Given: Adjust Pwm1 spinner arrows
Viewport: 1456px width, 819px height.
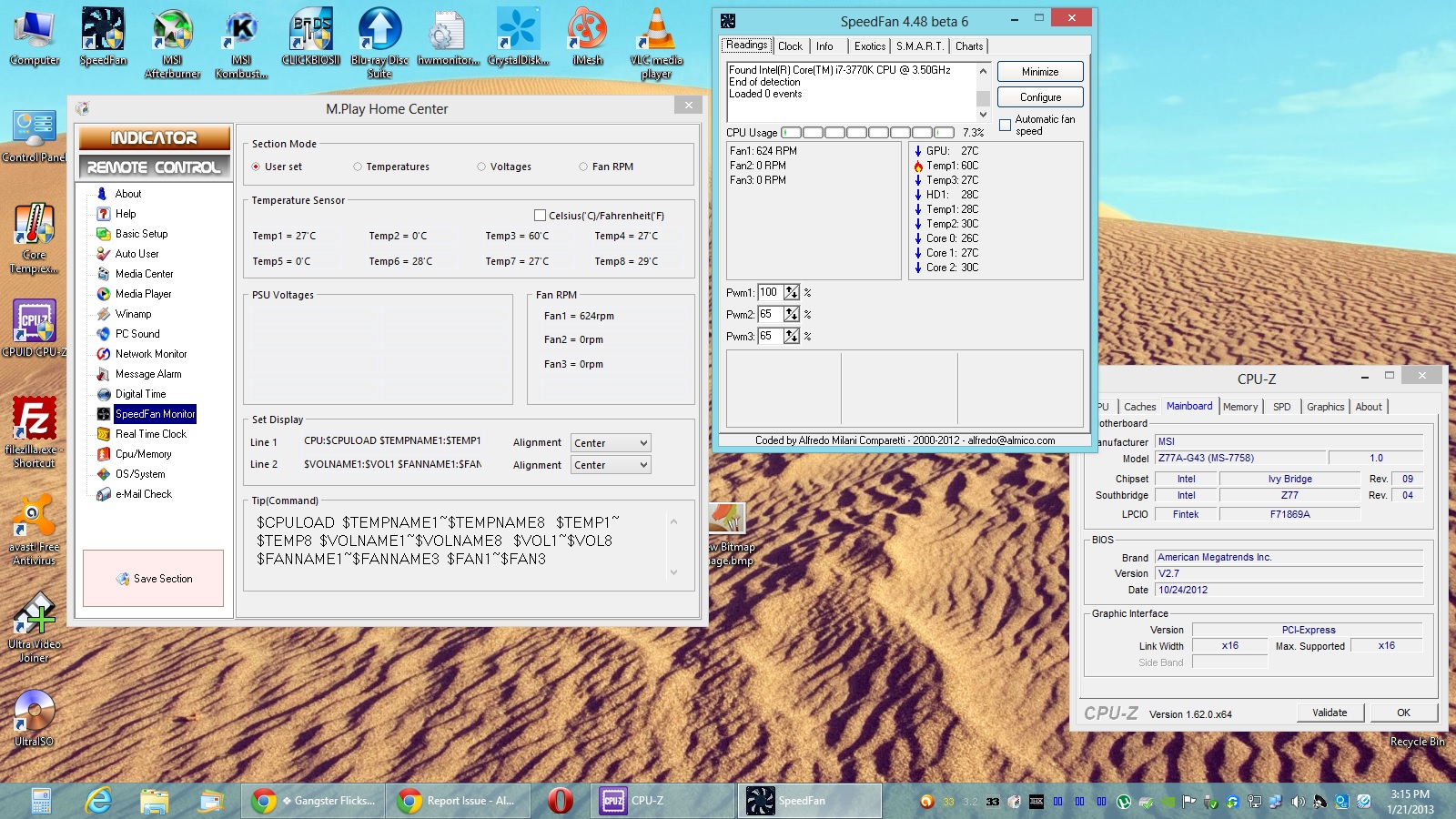Looking at the screenshot, I should click(x=792, y=292).
